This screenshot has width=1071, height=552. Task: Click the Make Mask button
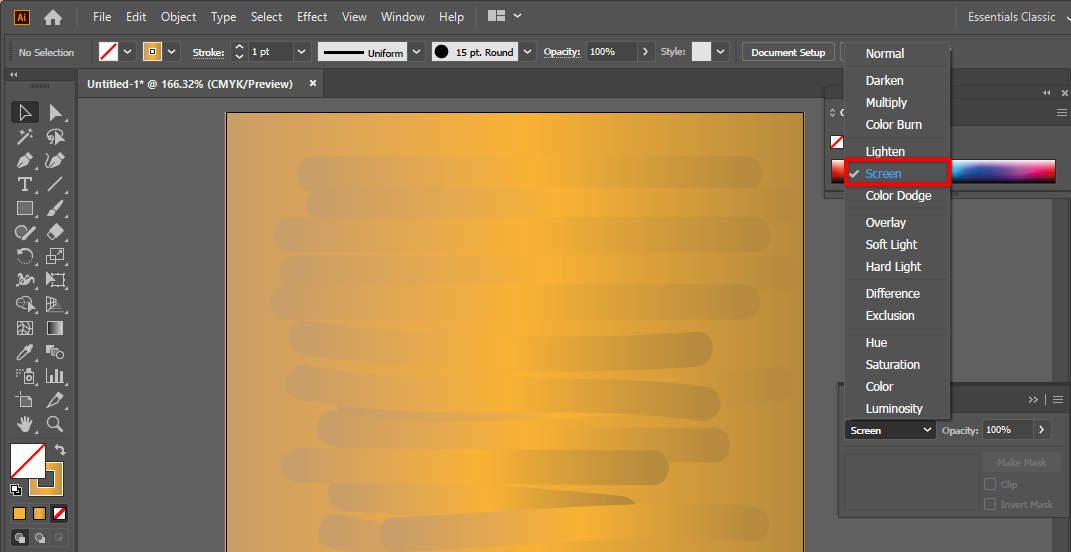pos(1021,463)
